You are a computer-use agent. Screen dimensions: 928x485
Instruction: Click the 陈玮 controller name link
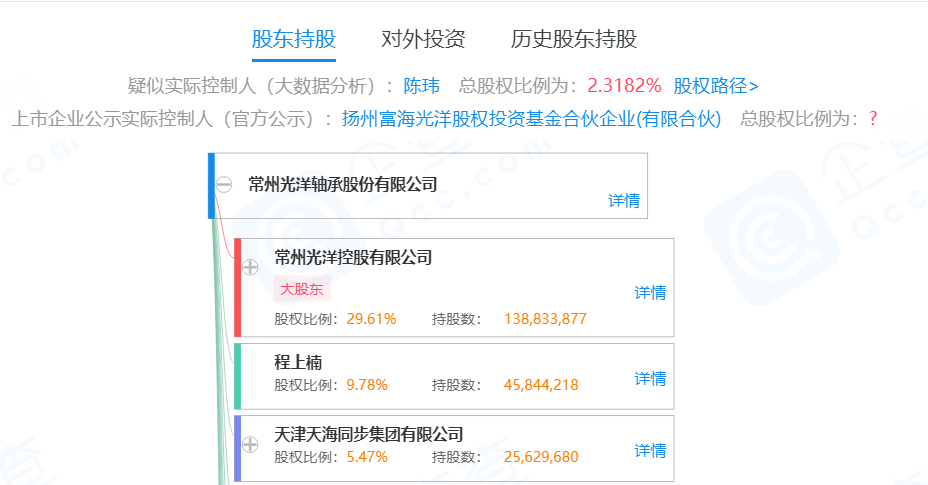pos(421,85)
